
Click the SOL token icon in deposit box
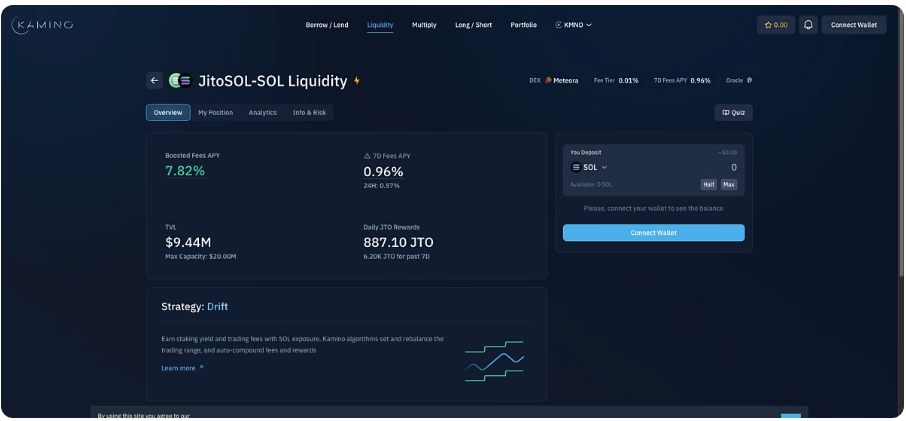coord(575,167)
